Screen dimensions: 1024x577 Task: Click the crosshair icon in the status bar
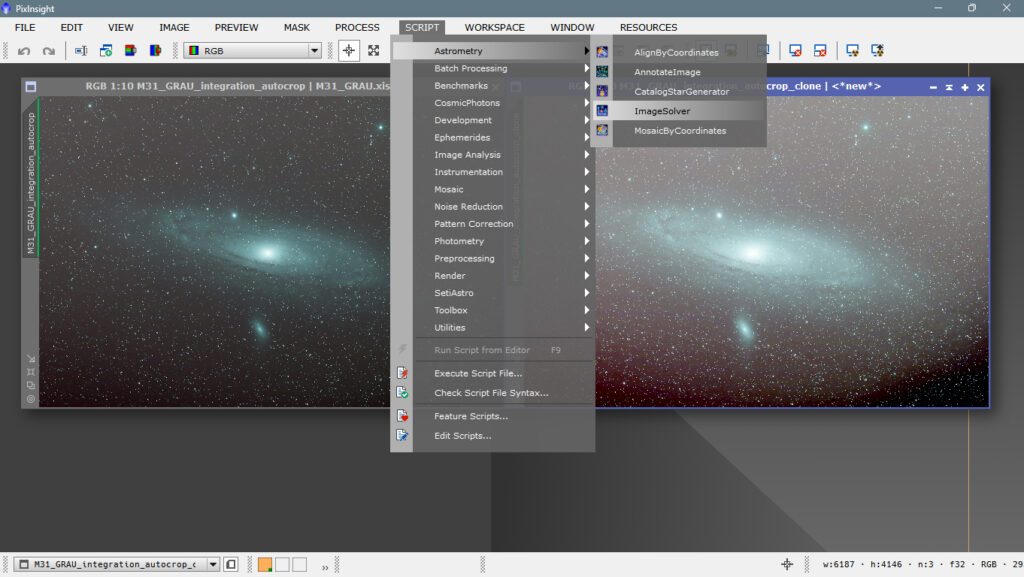[787, 565]
